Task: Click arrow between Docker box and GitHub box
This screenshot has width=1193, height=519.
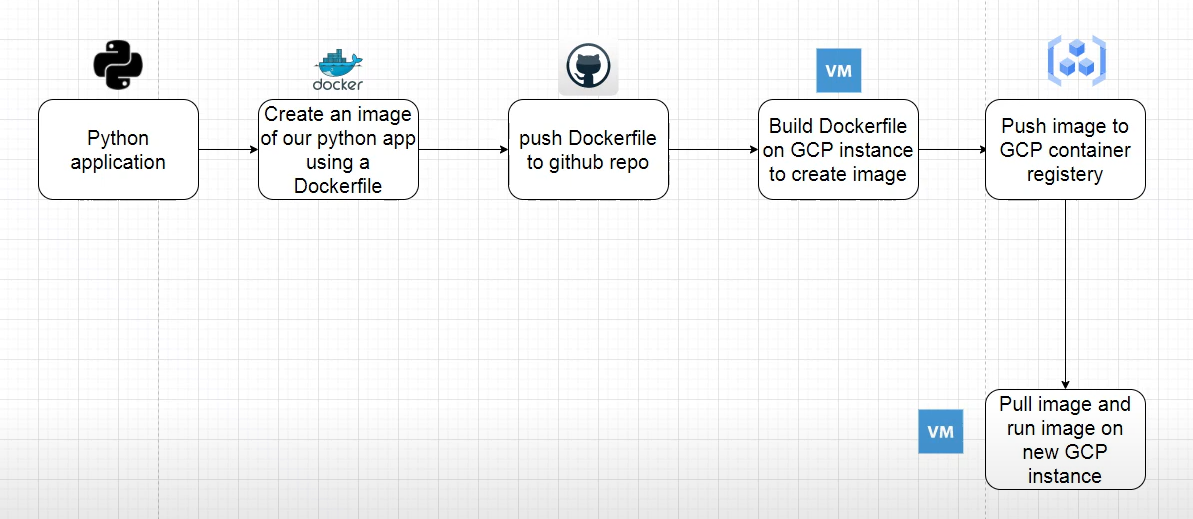Action: pos(463,150)
